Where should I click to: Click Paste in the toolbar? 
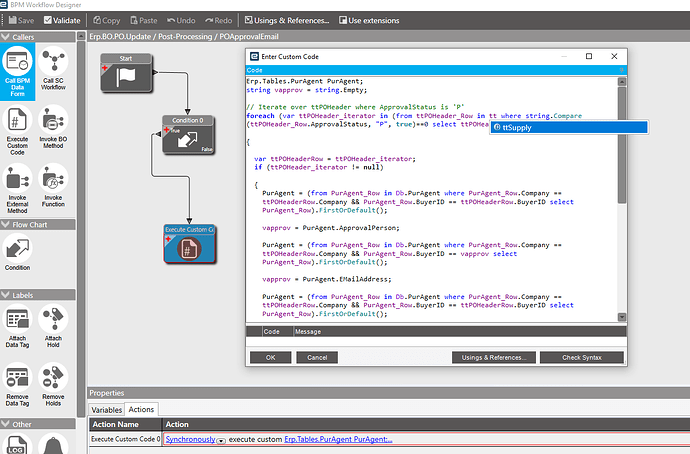pyautogui.click(x=143, y=20)
